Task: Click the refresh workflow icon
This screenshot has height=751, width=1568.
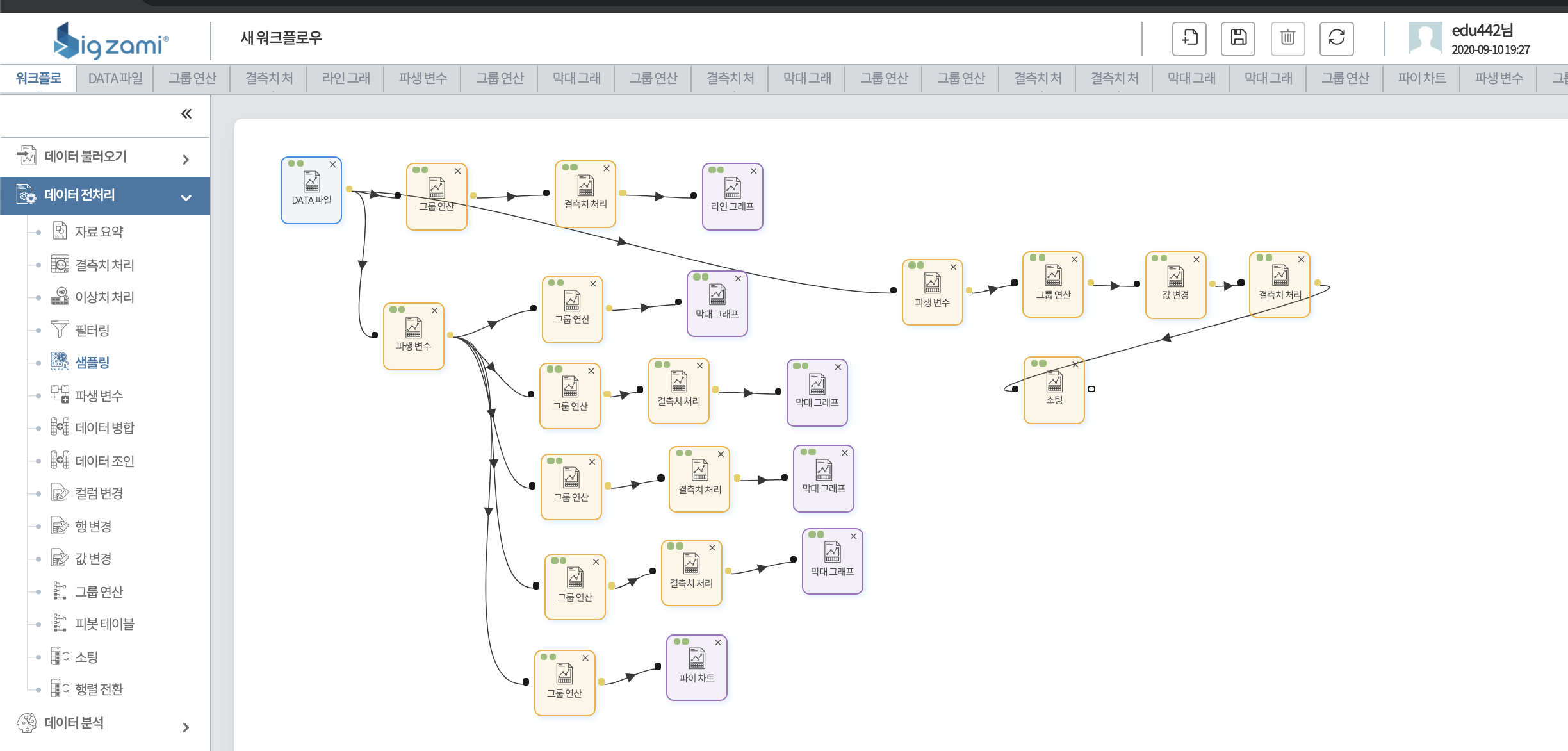Action: [1337, 38]
